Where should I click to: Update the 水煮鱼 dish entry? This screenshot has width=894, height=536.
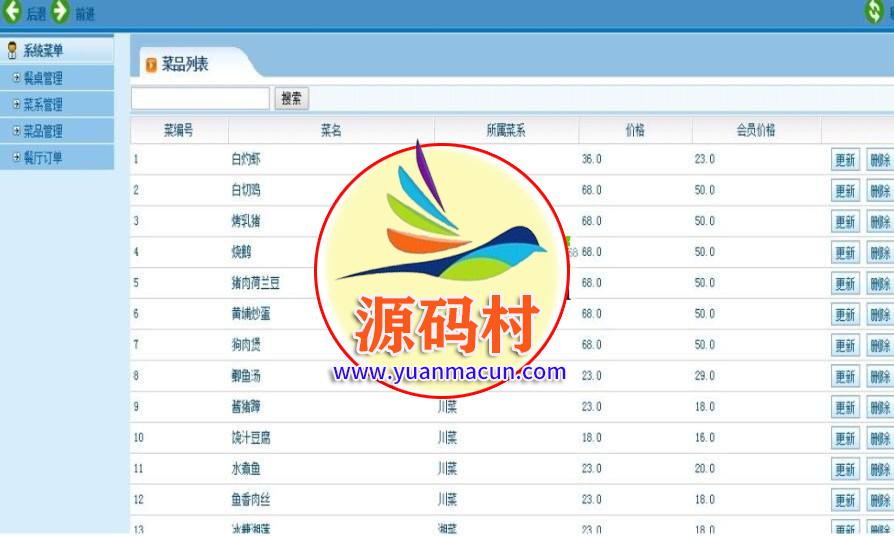845,470
